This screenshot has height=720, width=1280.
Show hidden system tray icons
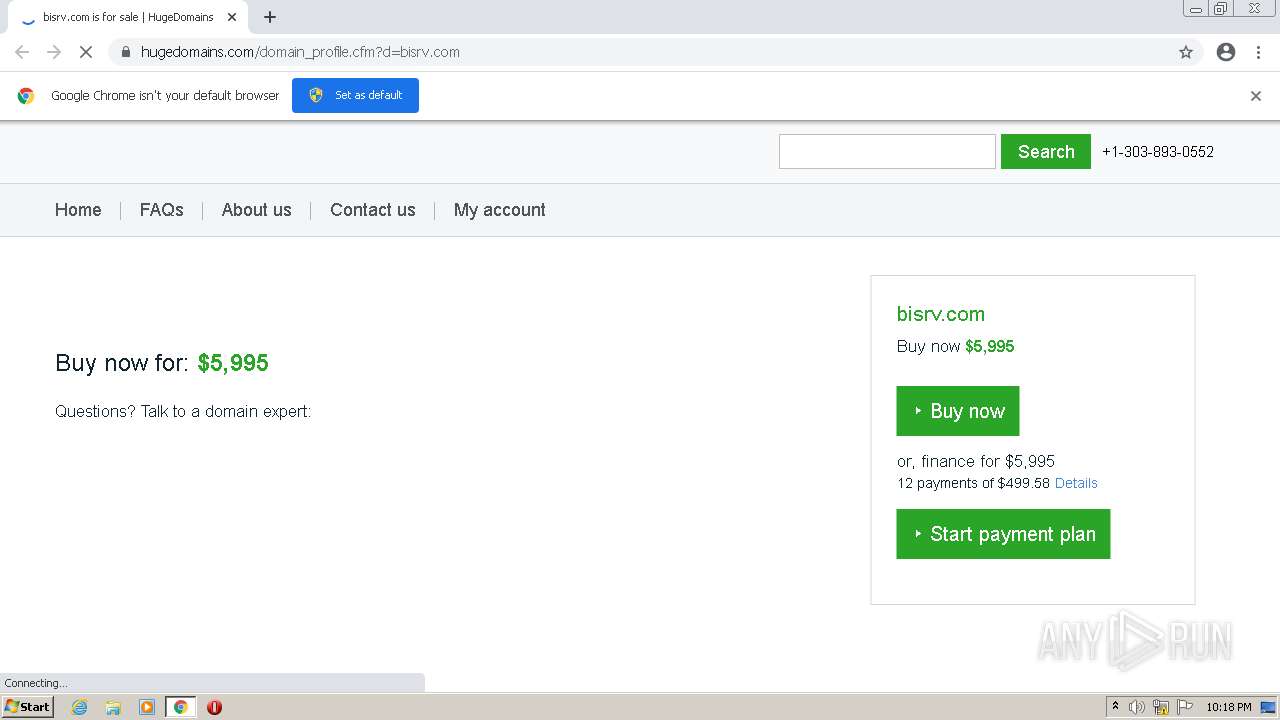pyautogui.click(x=1115, y=707)
